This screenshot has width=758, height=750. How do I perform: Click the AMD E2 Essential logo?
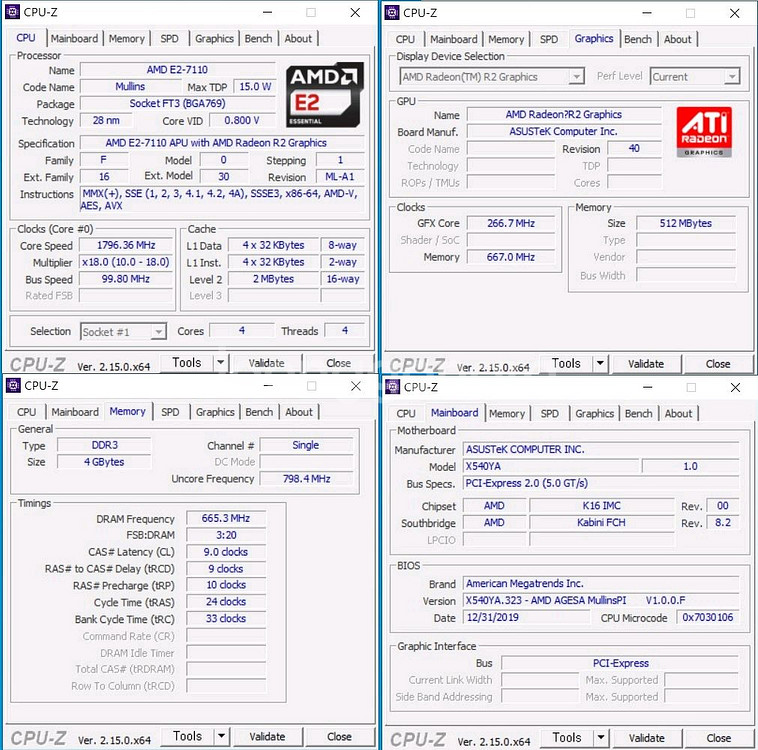tap(324, 95)
